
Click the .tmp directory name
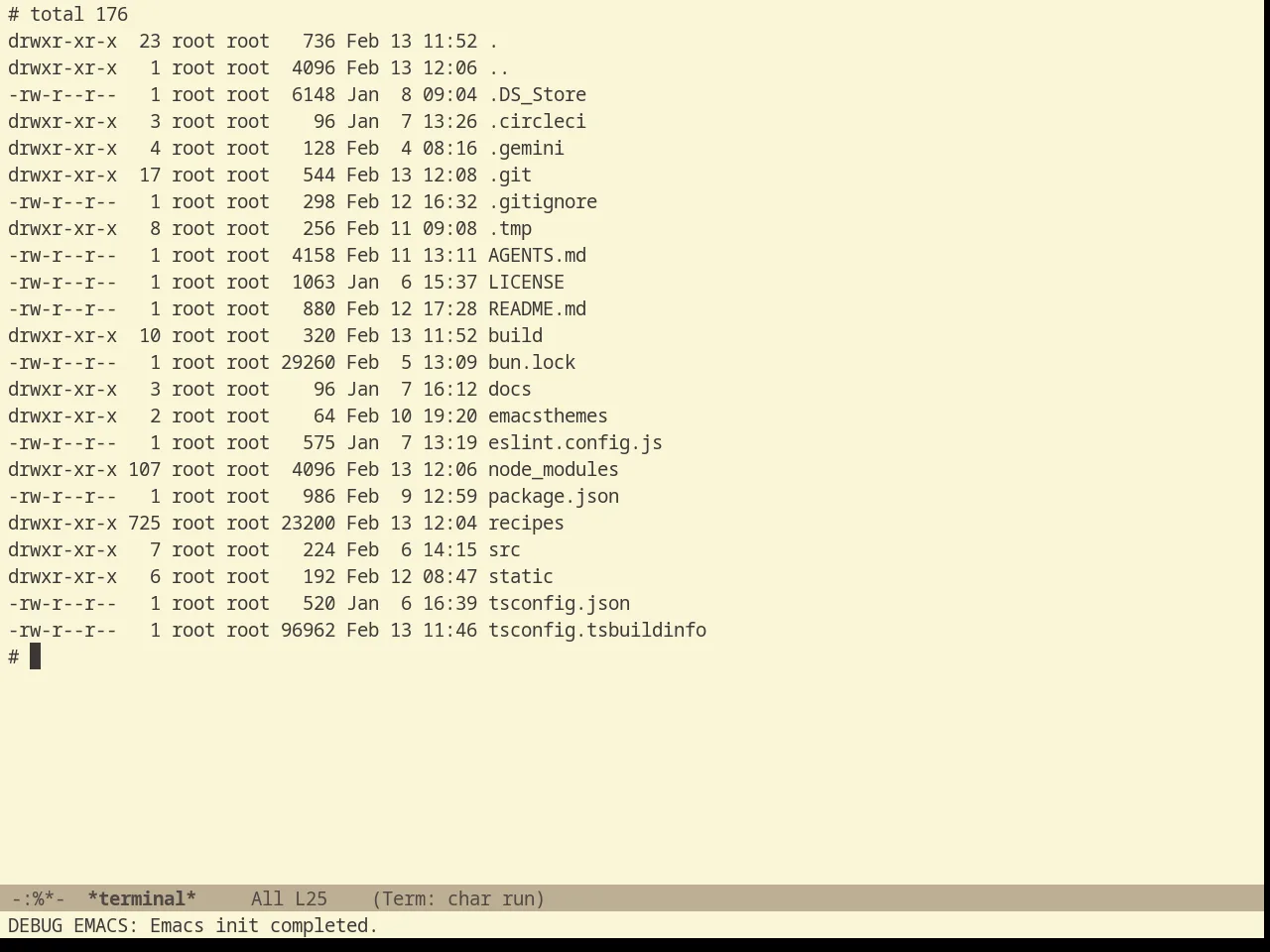(x=510, y=229)
